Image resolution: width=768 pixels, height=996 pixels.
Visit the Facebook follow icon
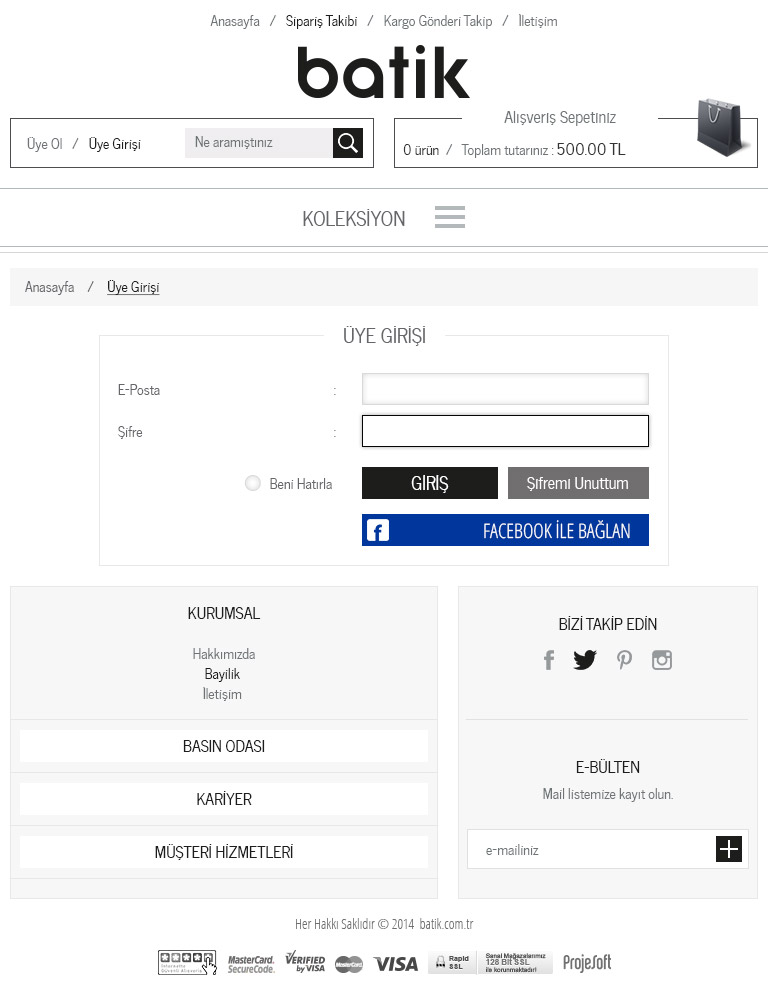(x=548, y=660)
